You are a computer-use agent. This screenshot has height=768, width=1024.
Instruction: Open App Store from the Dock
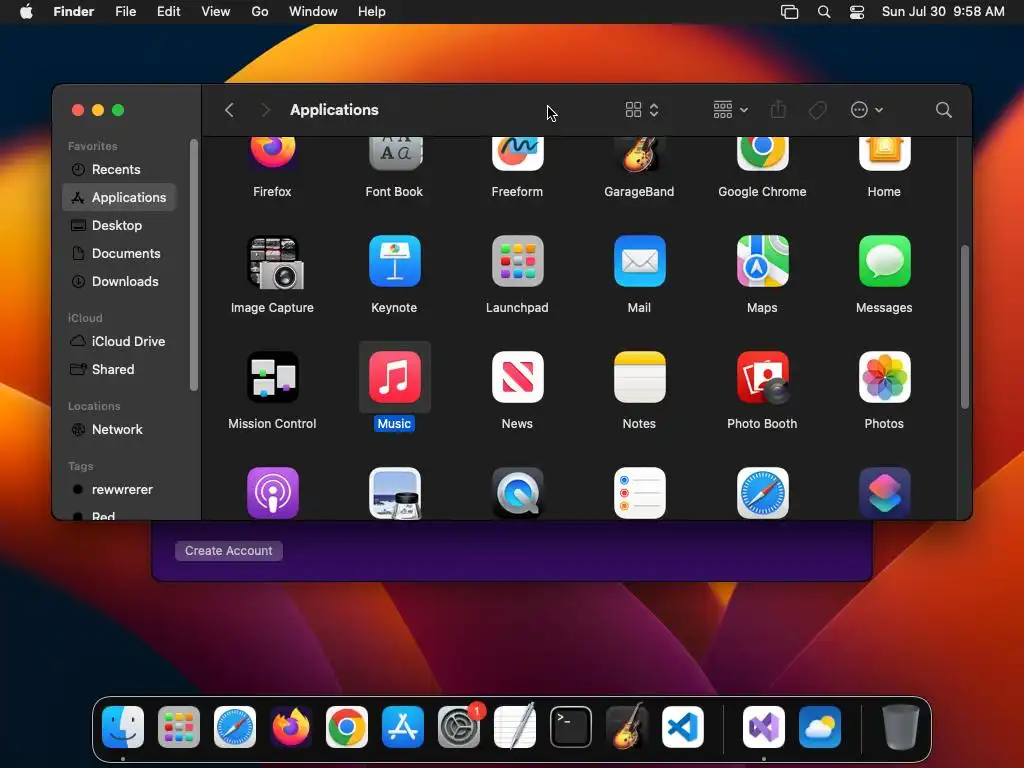[403, 727]
